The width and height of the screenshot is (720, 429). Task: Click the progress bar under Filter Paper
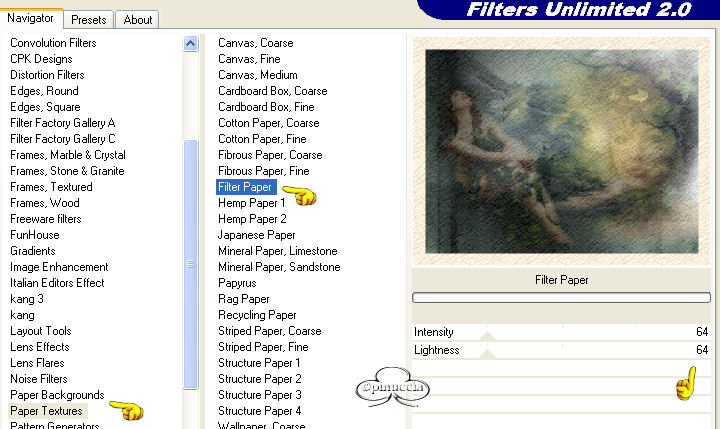[x=561, y=298]
